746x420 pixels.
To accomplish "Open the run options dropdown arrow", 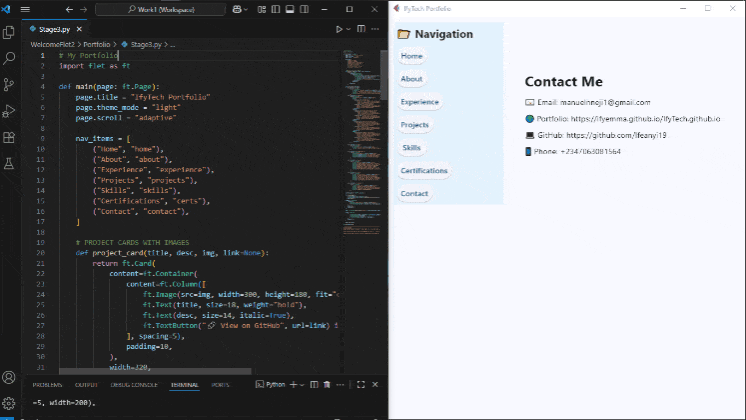I will coord(348,29).
